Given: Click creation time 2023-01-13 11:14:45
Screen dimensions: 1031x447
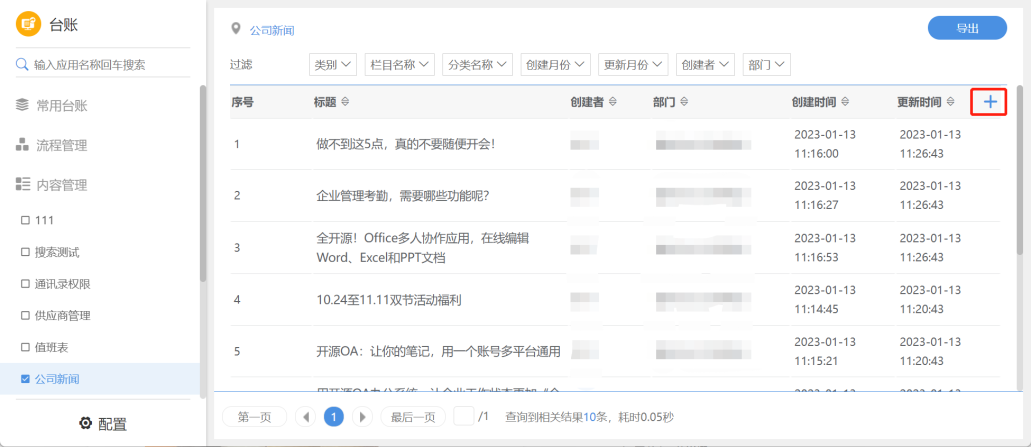Looking at the screenshot, I should coord(825,299).
